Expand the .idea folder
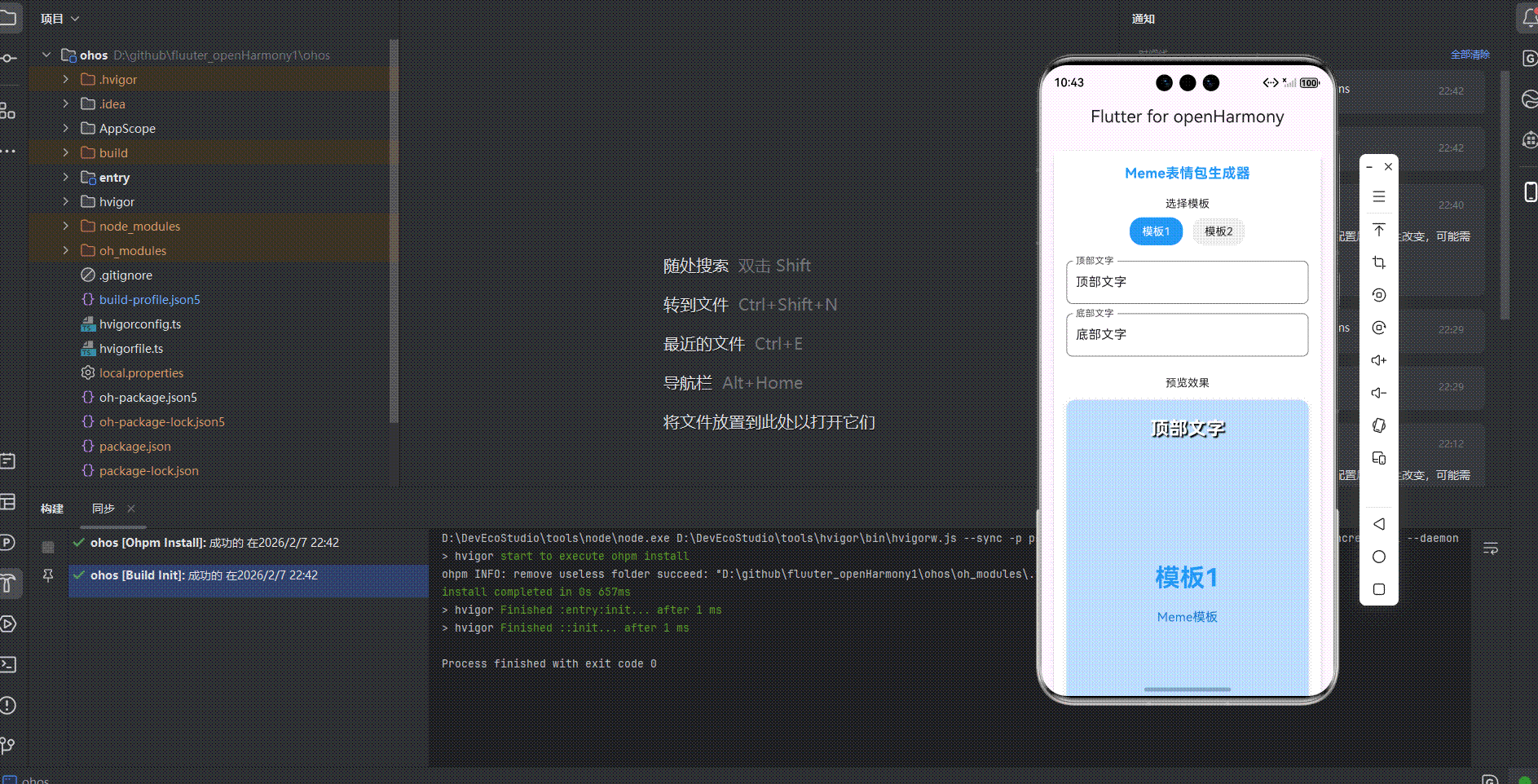 tap(66, 104)
